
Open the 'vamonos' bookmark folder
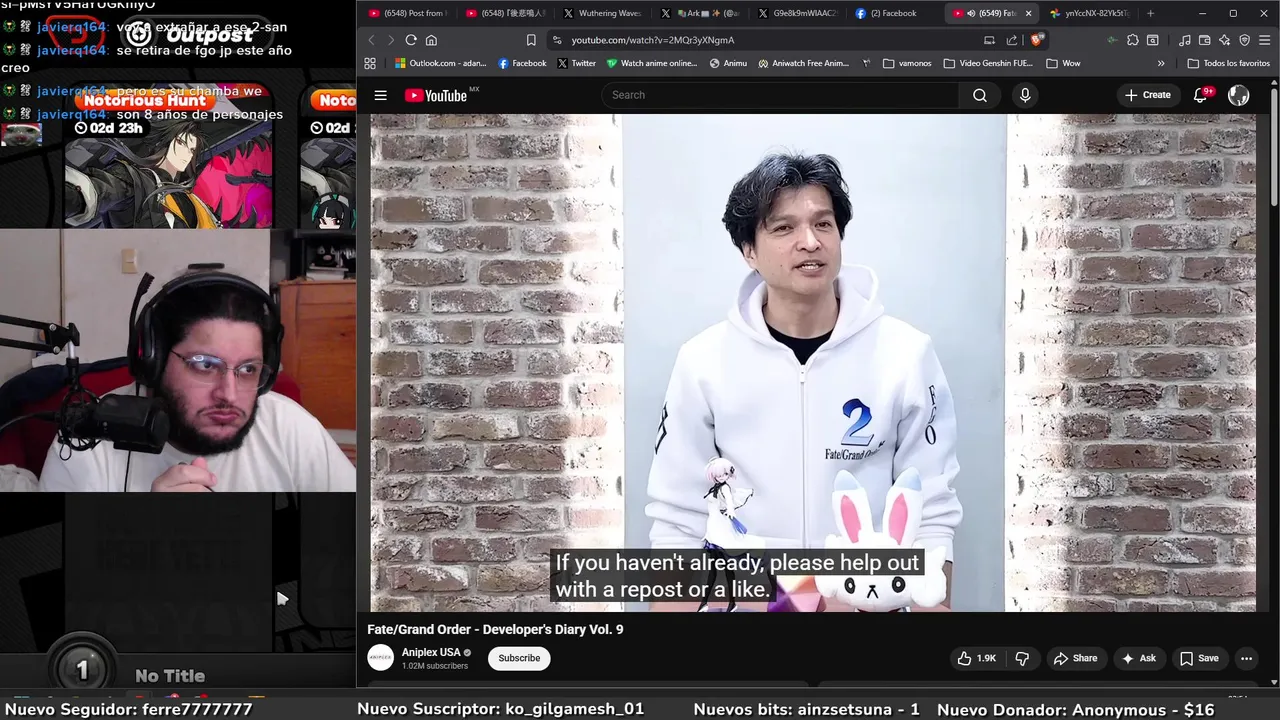[x=907, y=63]
